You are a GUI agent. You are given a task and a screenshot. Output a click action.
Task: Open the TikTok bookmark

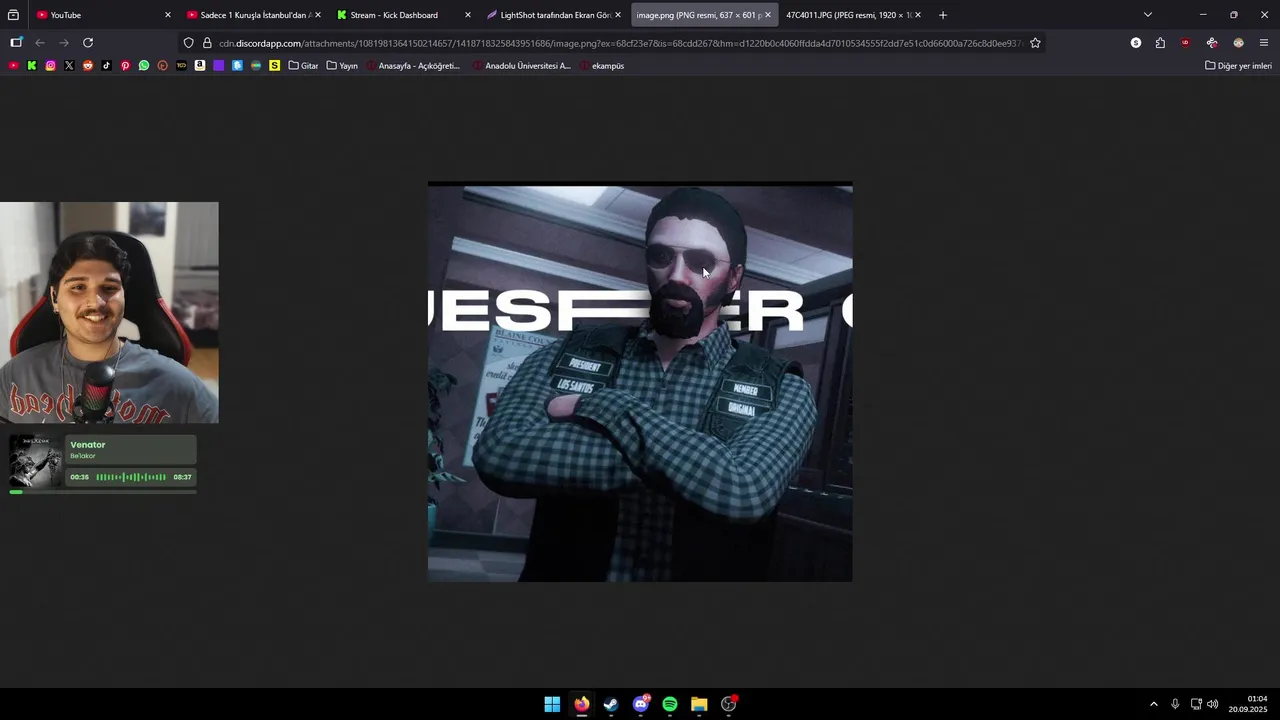point(106,66)
